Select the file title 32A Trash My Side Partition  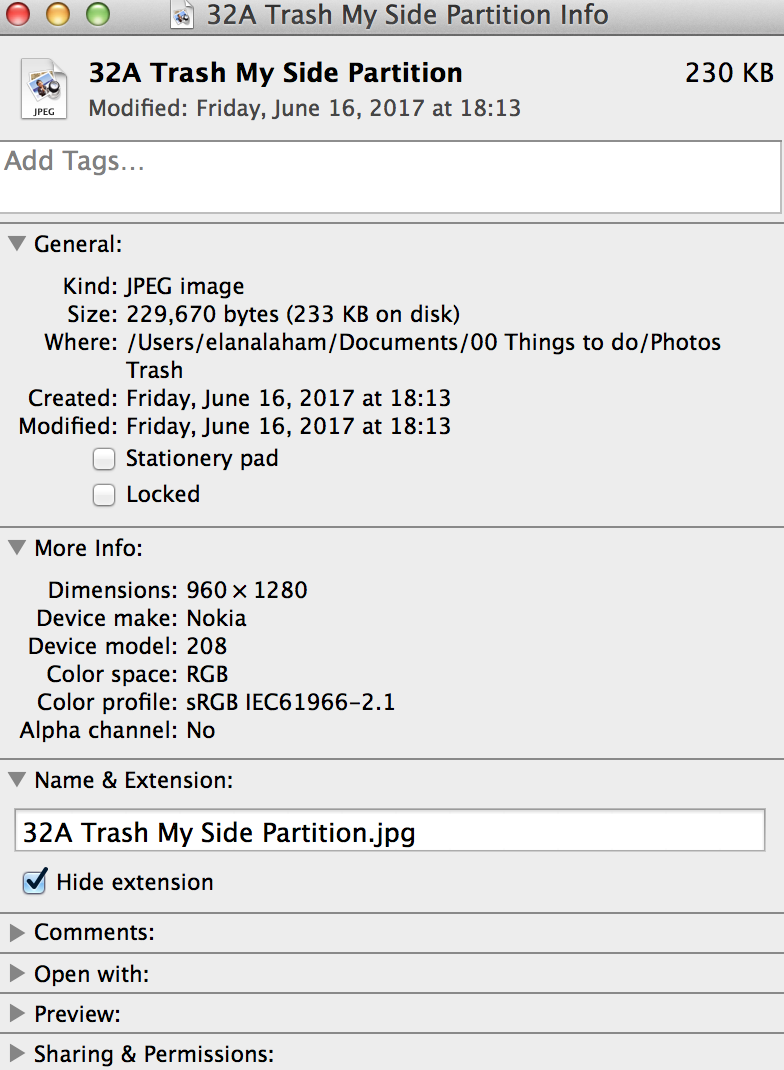276,73
